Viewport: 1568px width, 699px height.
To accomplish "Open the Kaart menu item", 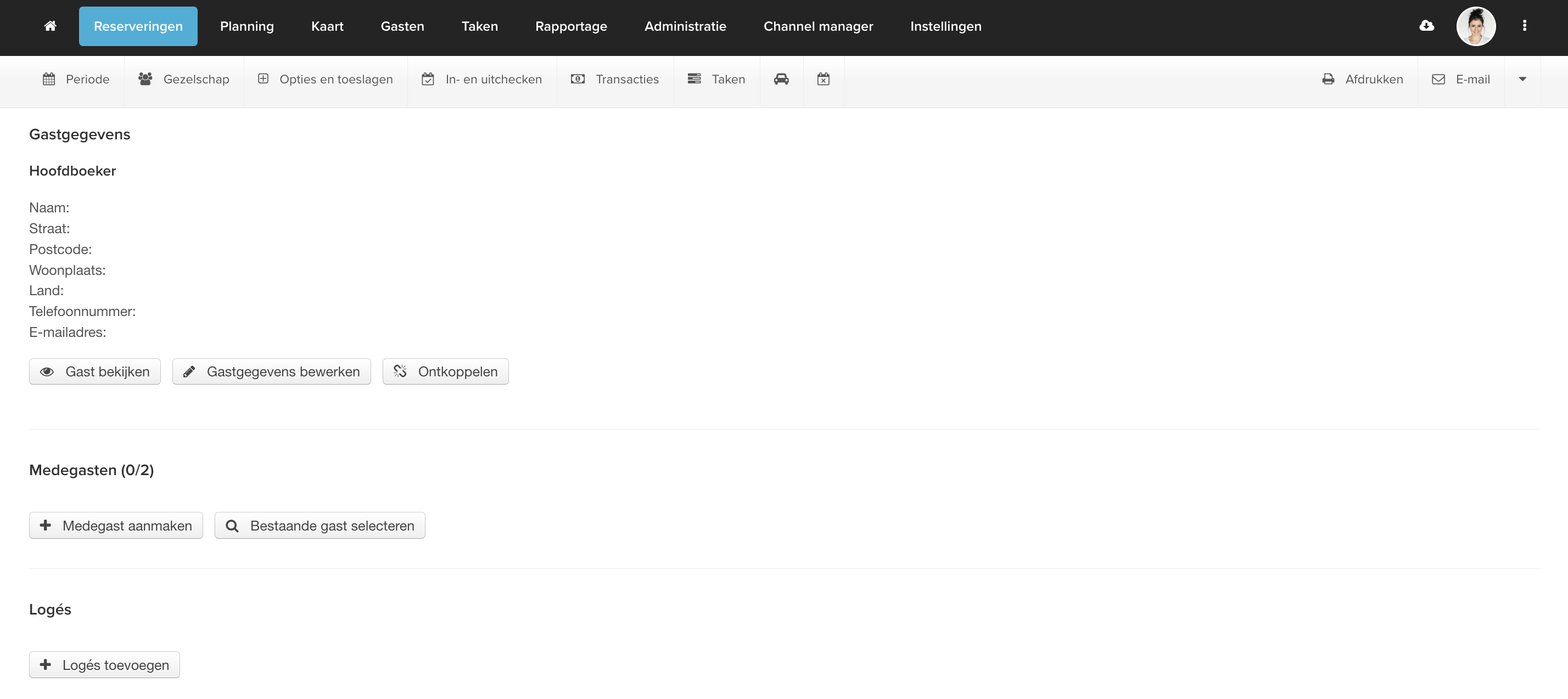I will pos(327,26).
